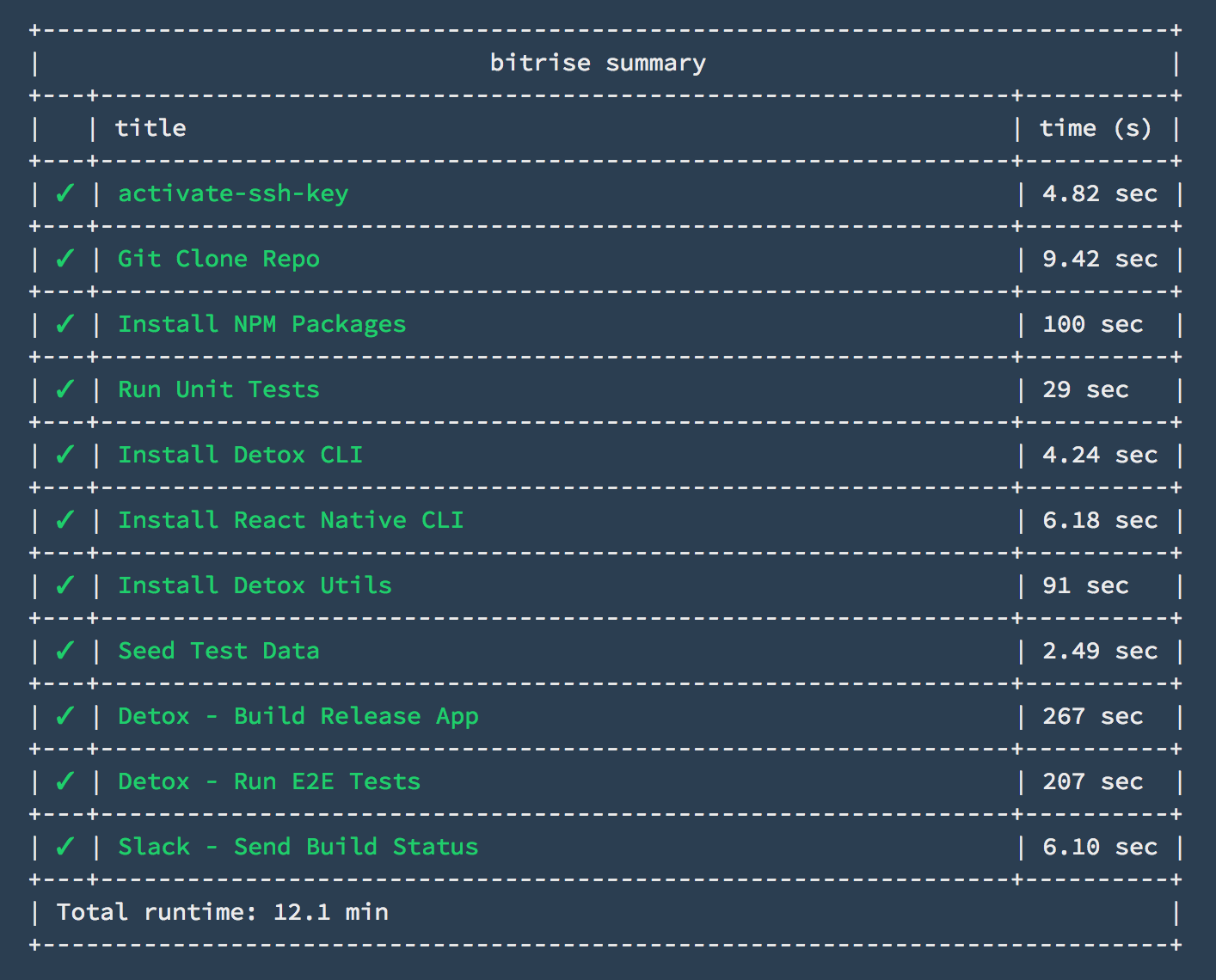Image resolution: width=1216 pixels, height=980 pixels.
Task: Click the checkmark beside Git Clone Repo
Action: point(64,259)
